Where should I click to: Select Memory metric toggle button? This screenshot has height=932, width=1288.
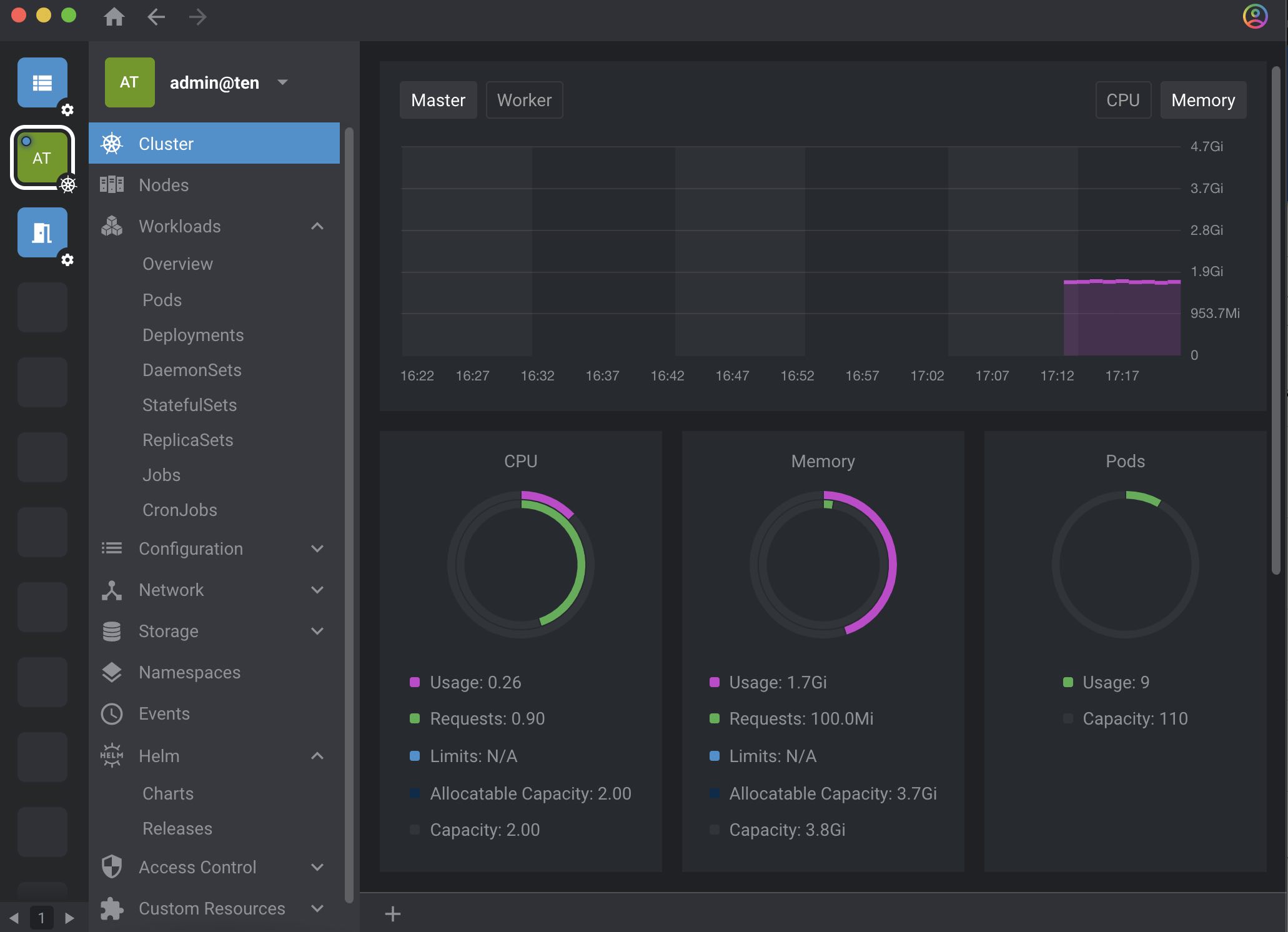(x=1203, y=100)
